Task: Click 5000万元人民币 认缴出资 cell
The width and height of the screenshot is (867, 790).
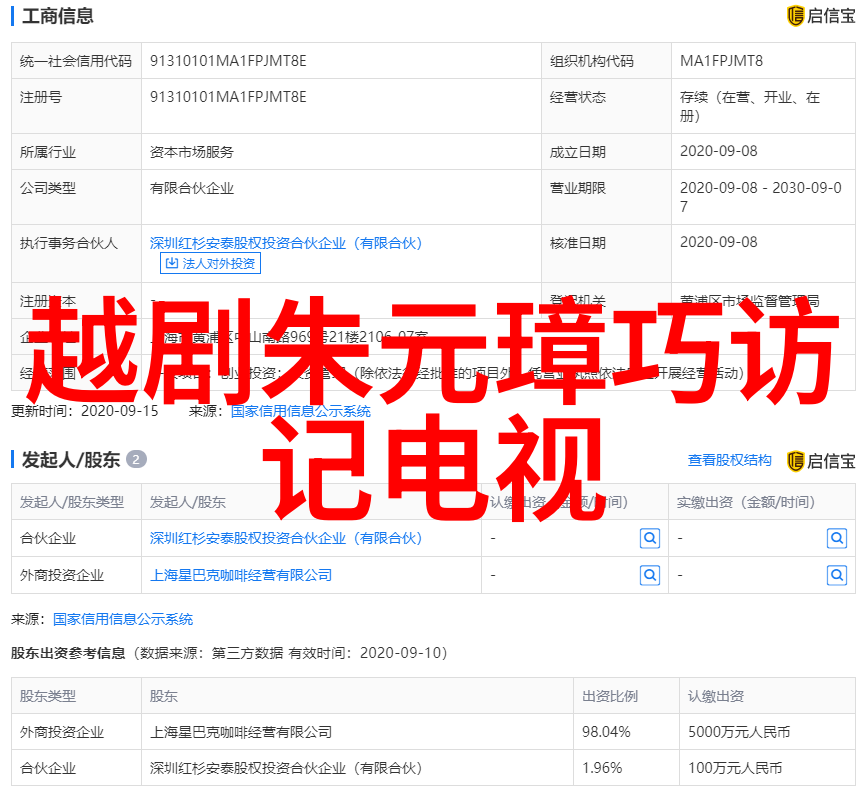Action: tap(739, 732)
